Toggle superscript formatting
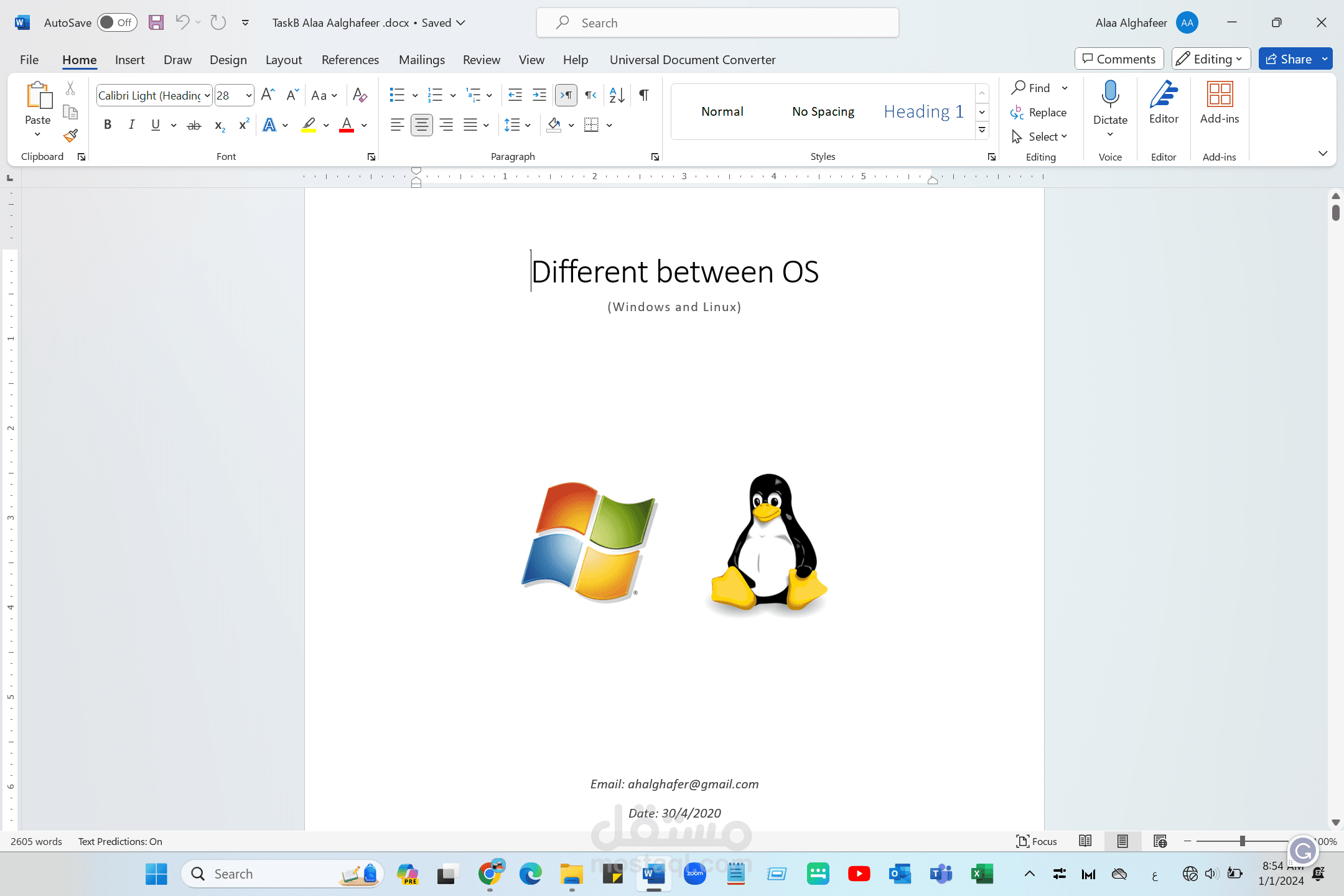 (244, 125)
